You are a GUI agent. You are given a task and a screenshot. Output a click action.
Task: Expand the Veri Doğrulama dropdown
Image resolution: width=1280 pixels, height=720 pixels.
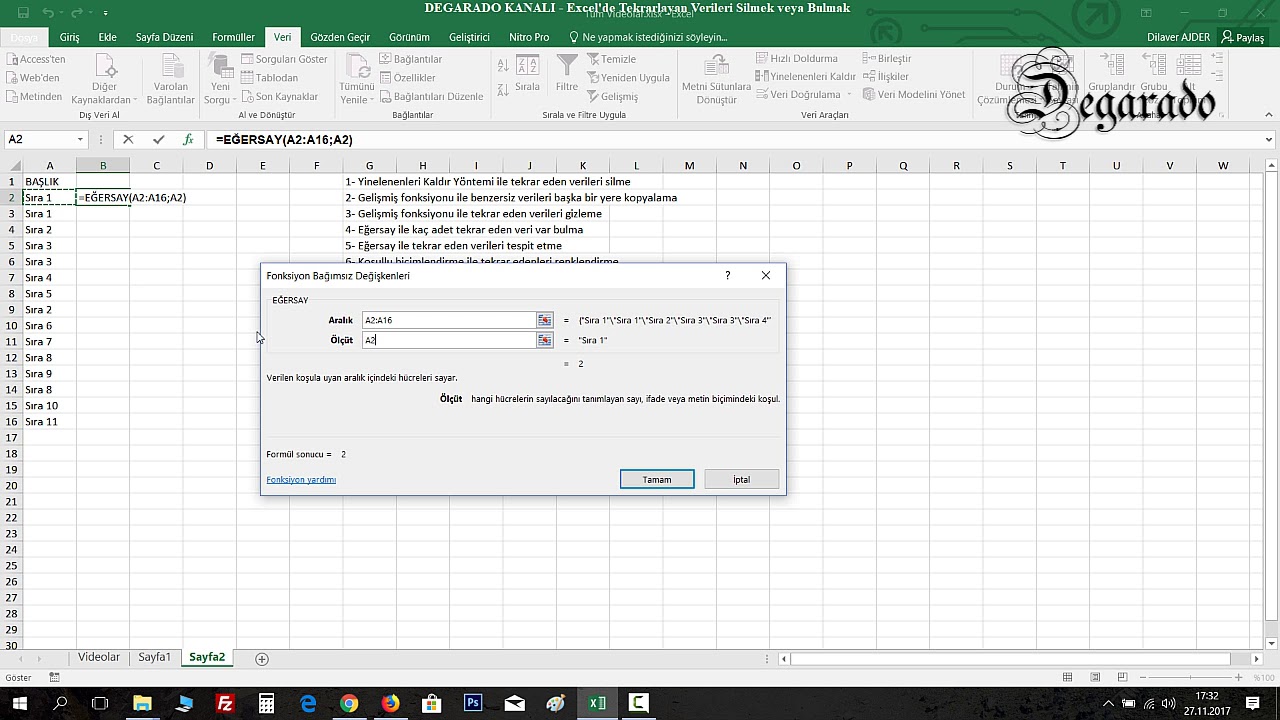[x=850, y=95]
